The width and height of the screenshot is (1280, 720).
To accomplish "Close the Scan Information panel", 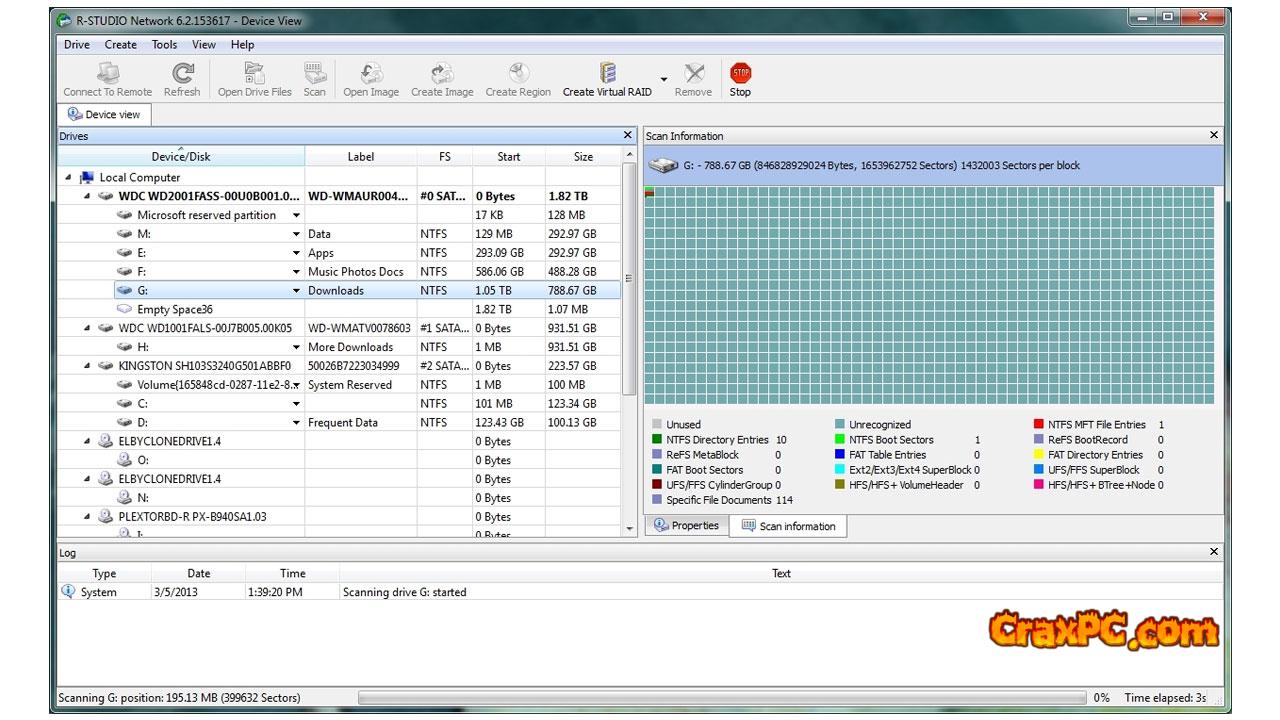I will (1214, 135).
